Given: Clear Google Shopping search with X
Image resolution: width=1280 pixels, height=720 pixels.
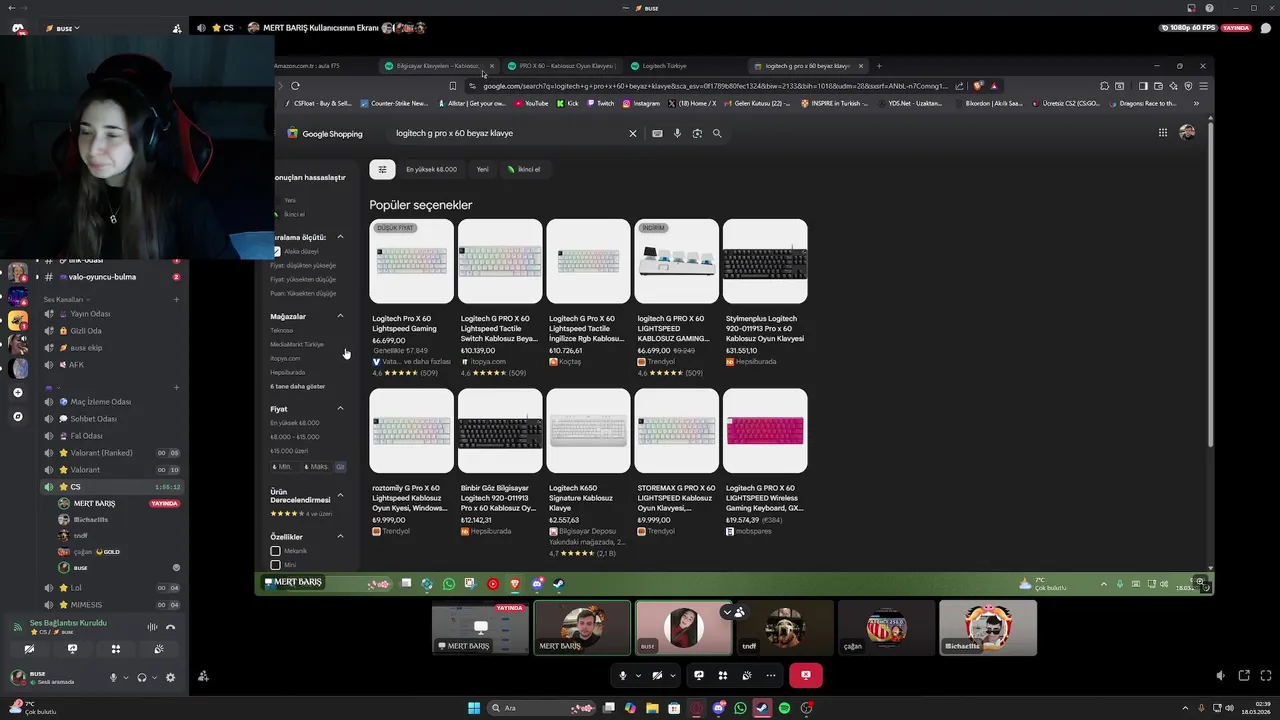Looking at the screenshot, I should tap(632, 133).
